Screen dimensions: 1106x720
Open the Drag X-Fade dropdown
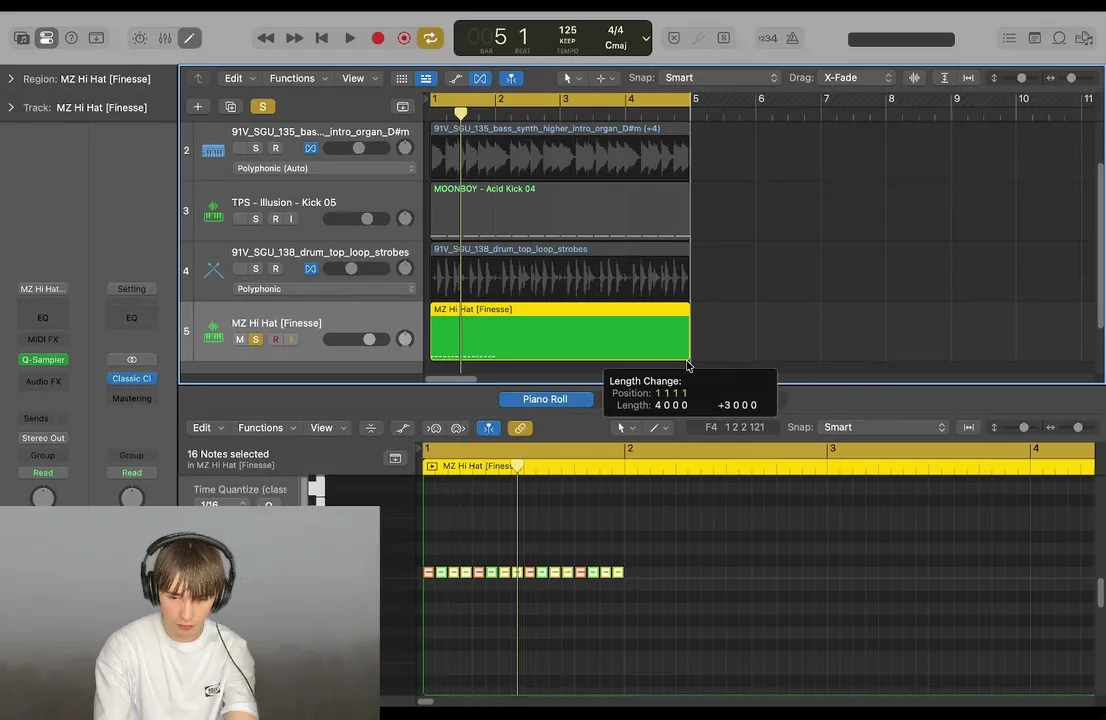tap(857, 78)
